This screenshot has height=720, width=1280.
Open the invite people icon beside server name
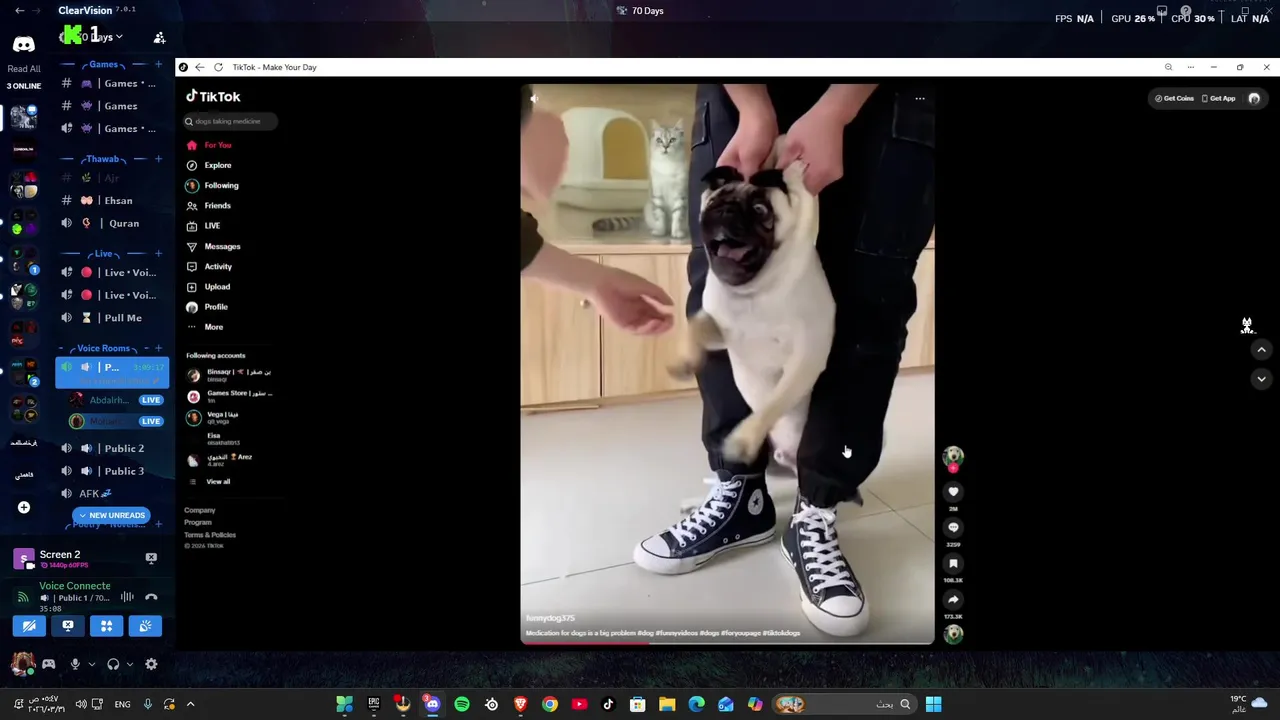click(x=159, y=38)
